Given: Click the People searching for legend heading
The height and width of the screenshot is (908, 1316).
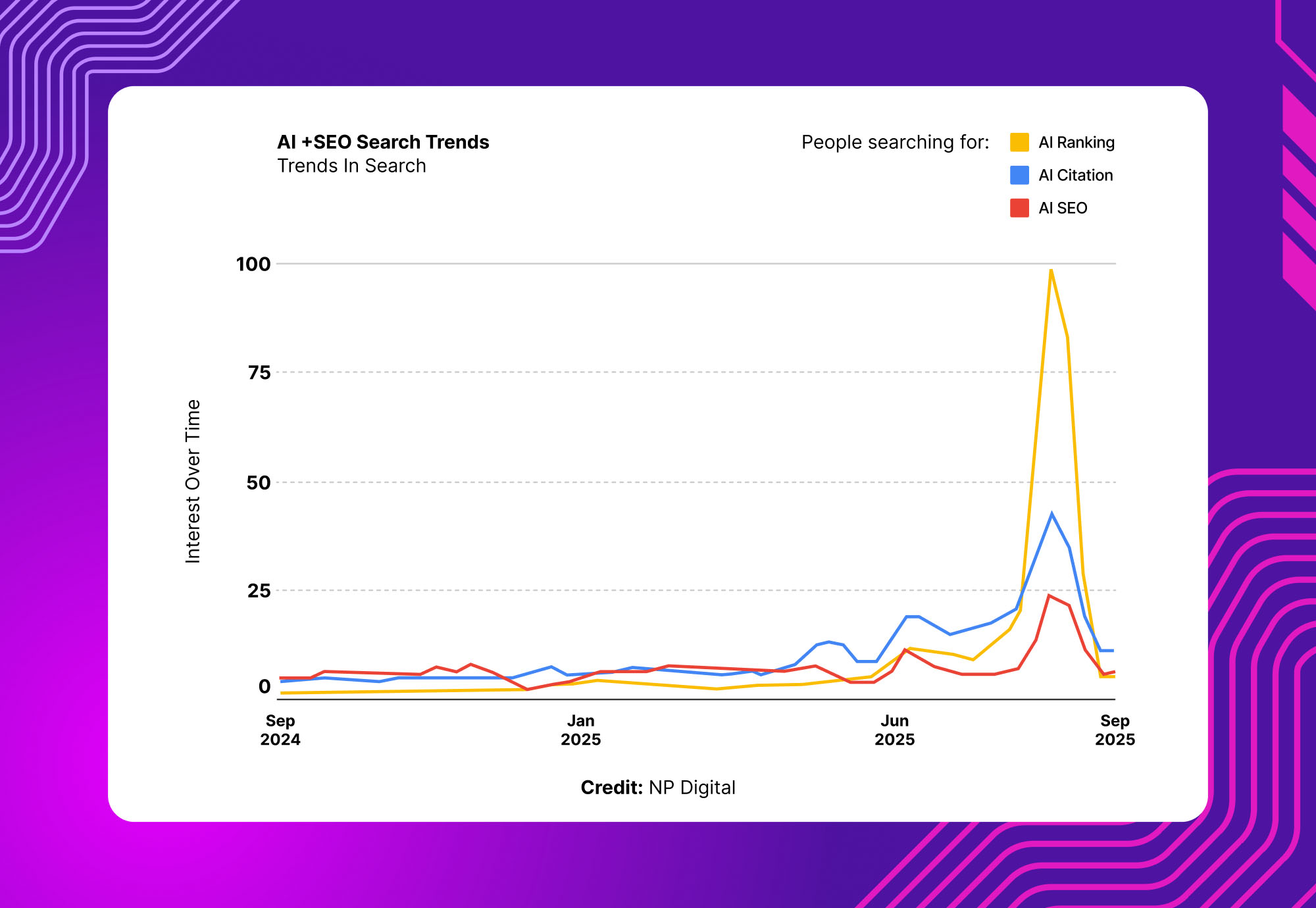Looking at the screenshot, I should pos(895,142).
